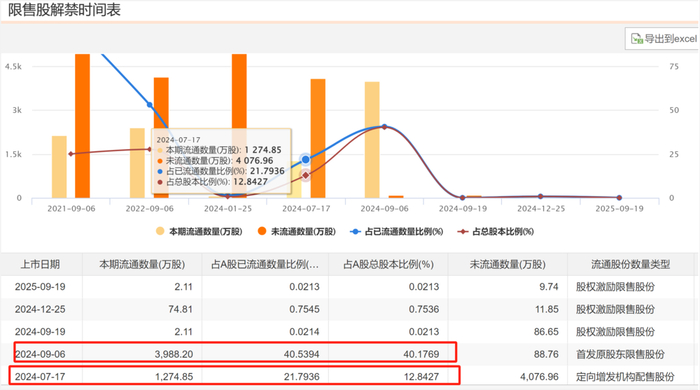The width and height of the screenshot is (700, 390).
Task: Click the 3,988.20 table value
Action: (x=174, y=354)
